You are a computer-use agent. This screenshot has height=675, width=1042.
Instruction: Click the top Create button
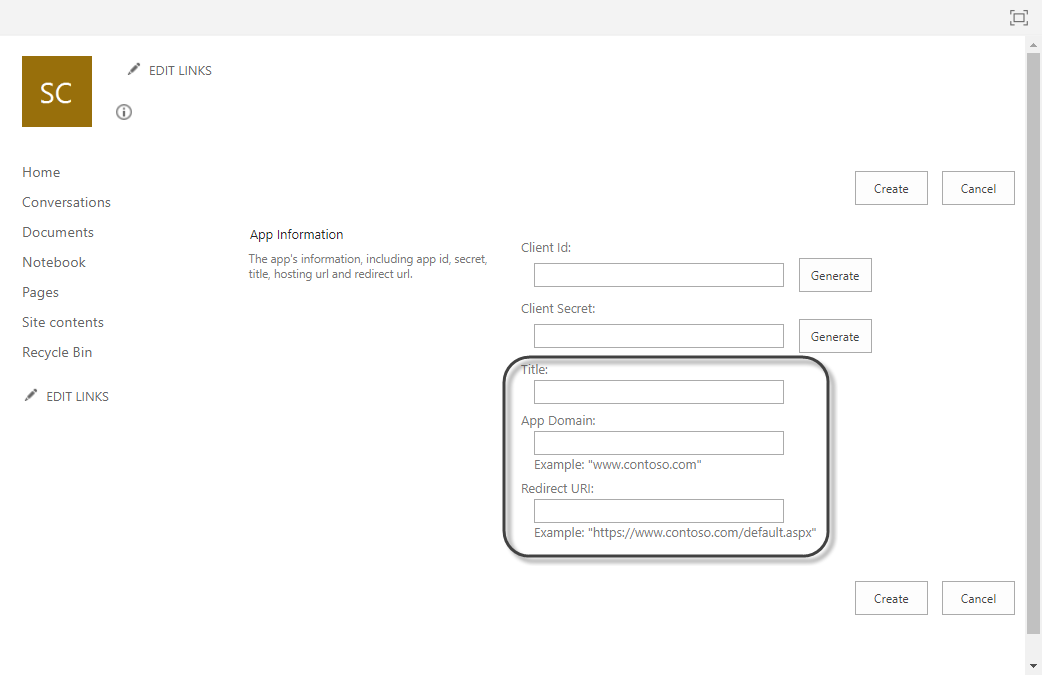click(x=891, y=188)
